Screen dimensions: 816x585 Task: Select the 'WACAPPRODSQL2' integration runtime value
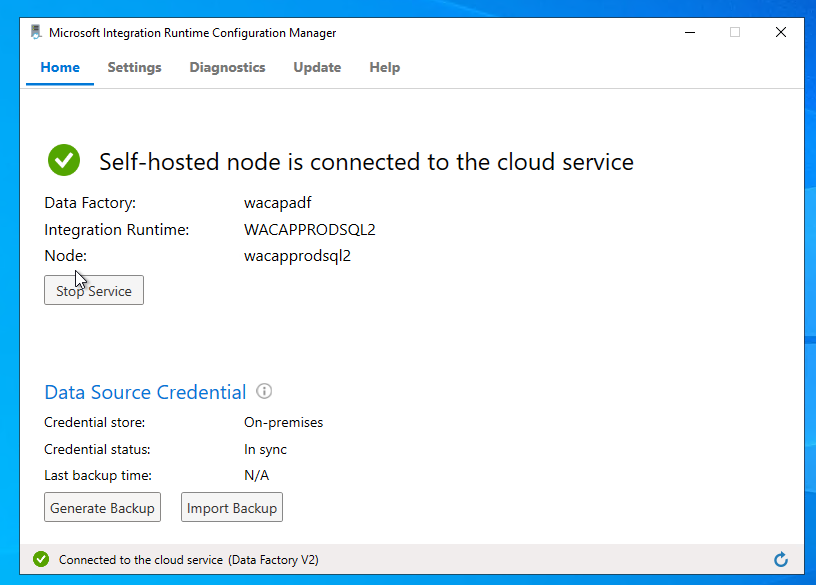click(x=310, y=230)
